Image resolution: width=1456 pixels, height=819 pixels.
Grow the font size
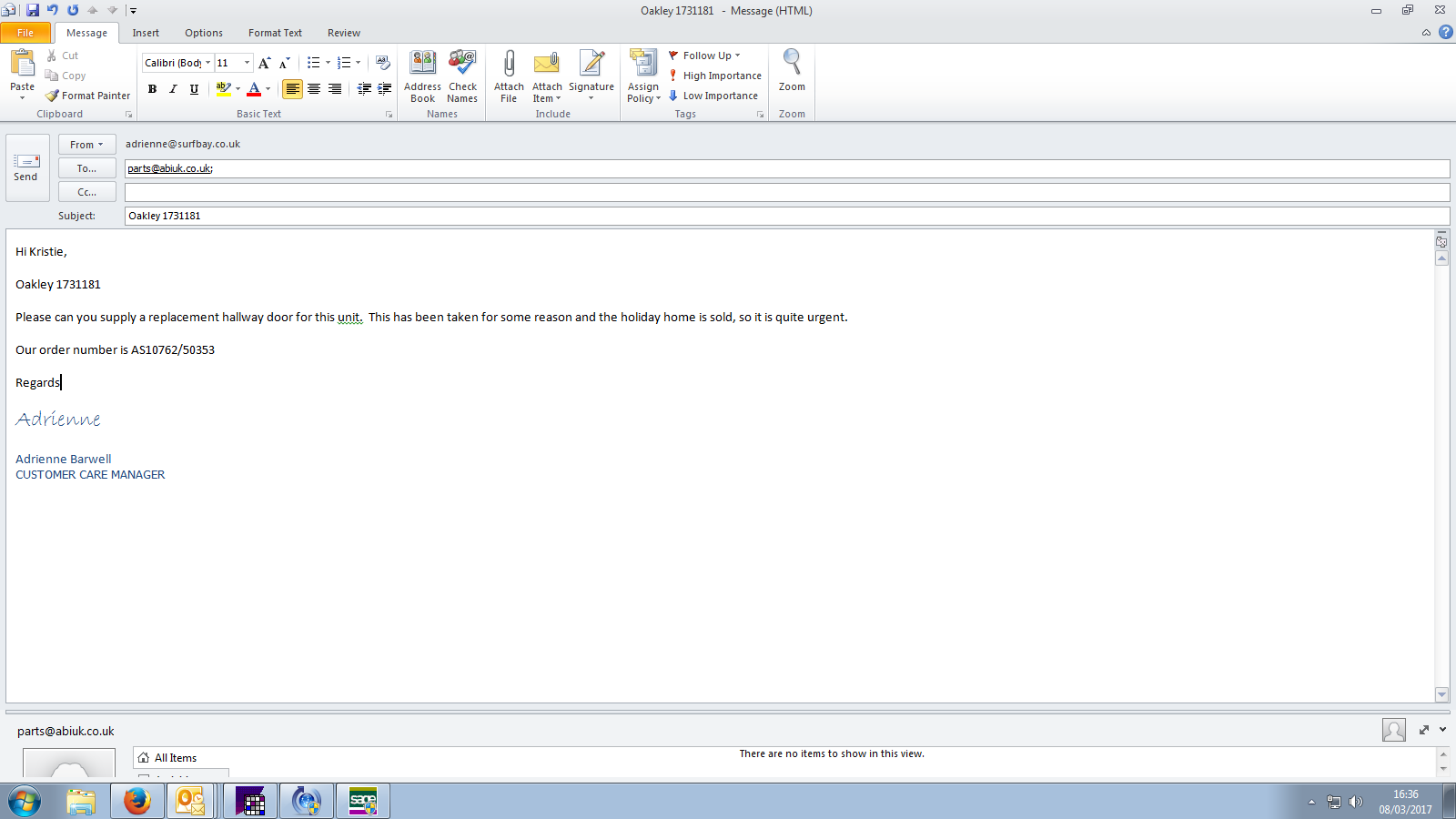[x=264, y=63]
